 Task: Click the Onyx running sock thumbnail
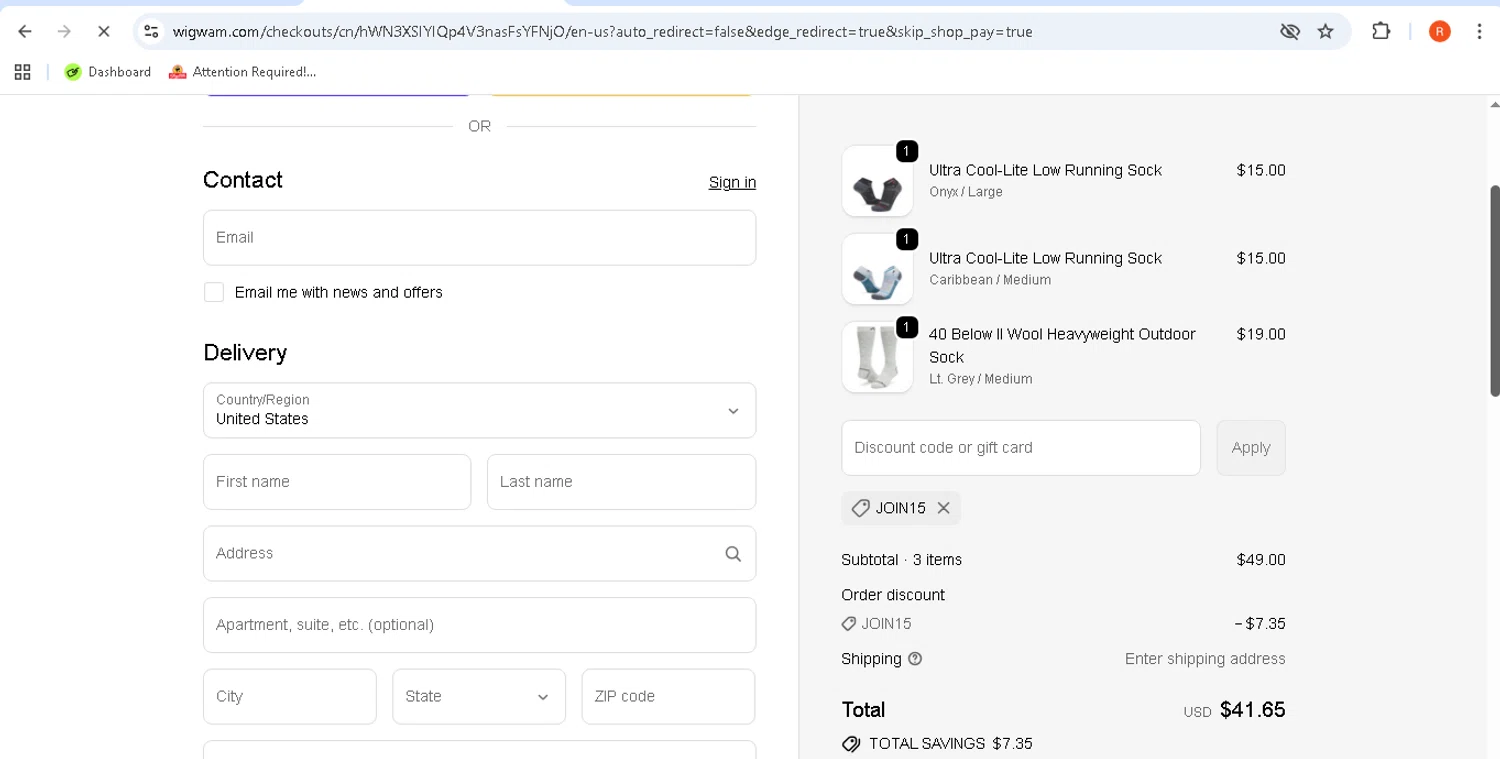(877, 181)
